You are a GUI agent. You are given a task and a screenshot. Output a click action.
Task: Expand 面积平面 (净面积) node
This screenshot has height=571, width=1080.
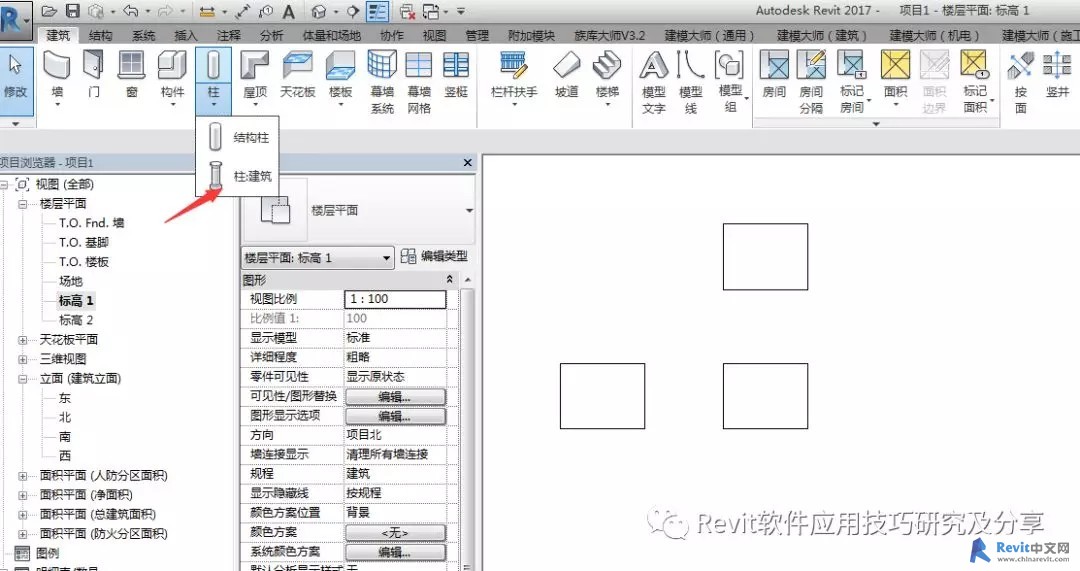tap(23, 495)
